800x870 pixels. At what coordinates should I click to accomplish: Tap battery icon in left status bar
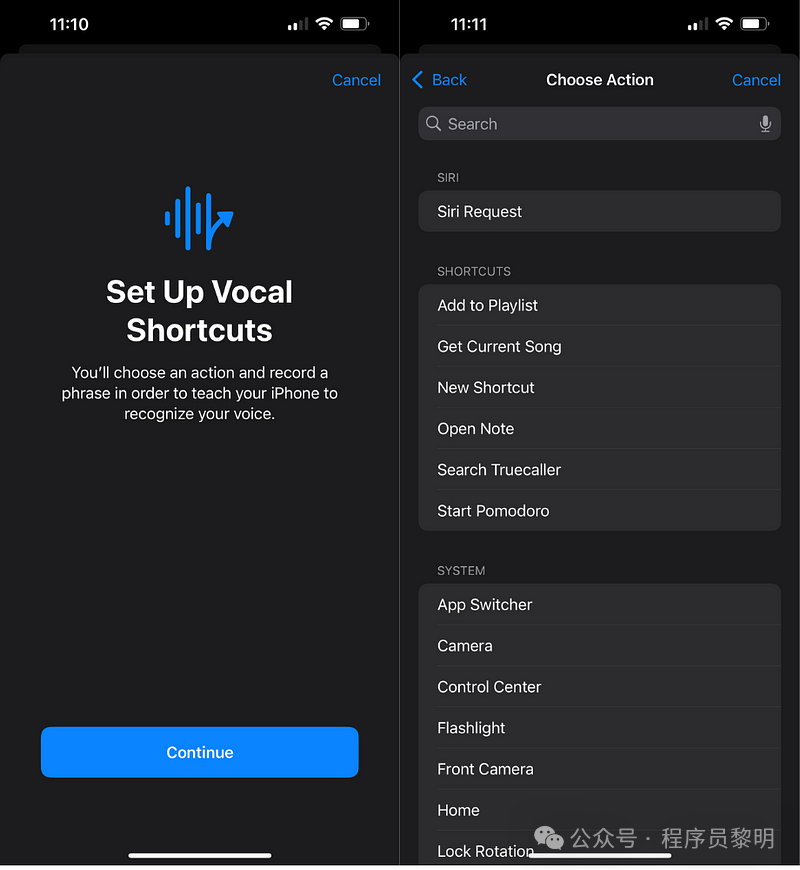tap(355, 24)
